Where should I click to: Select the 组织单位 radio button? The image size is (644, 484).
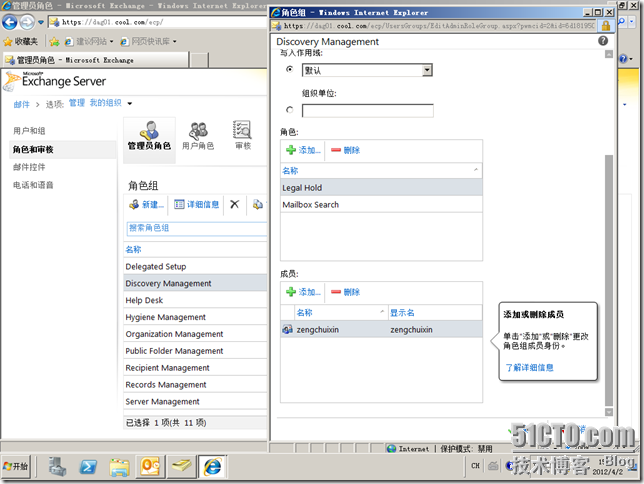click(x=290, y=110)
